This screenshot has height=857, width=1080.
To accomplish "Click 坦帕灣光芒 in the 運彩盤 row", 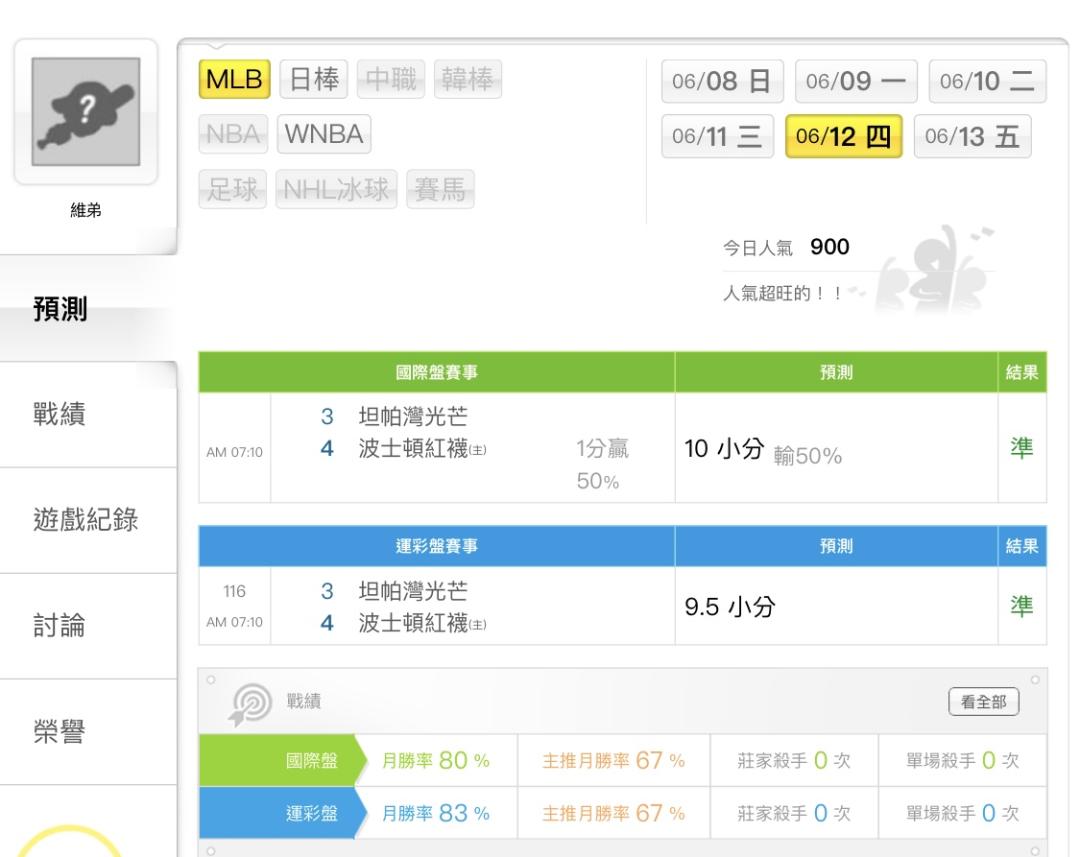I will click(x=413, y=590).
